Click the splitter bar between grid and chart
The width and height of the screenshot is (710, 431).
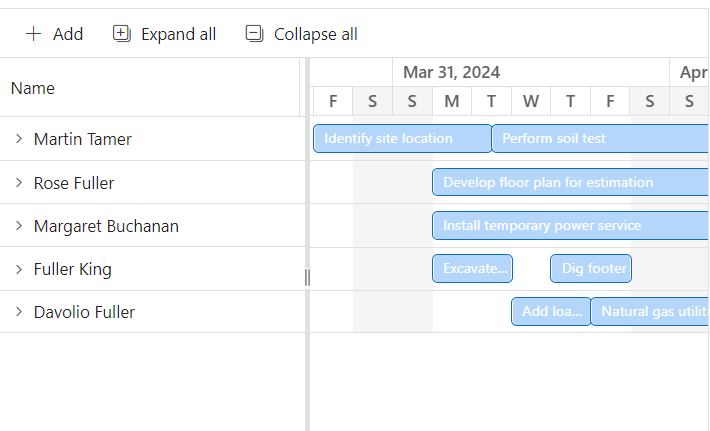click(307, 277)
